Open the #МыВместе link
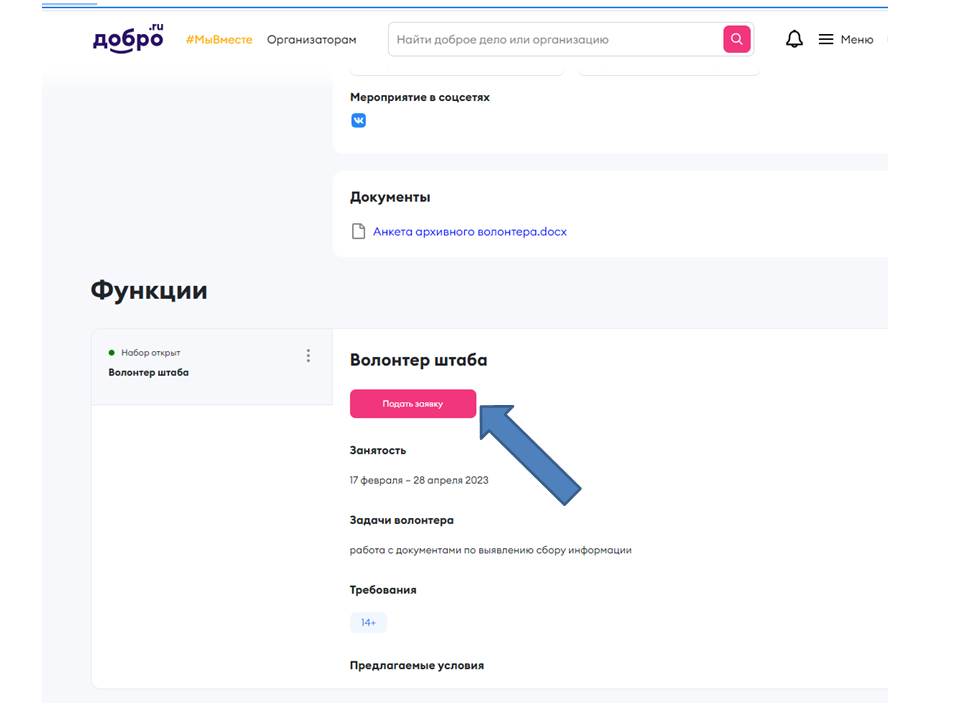This screenshot has height=720, width=960. (219, 40)
